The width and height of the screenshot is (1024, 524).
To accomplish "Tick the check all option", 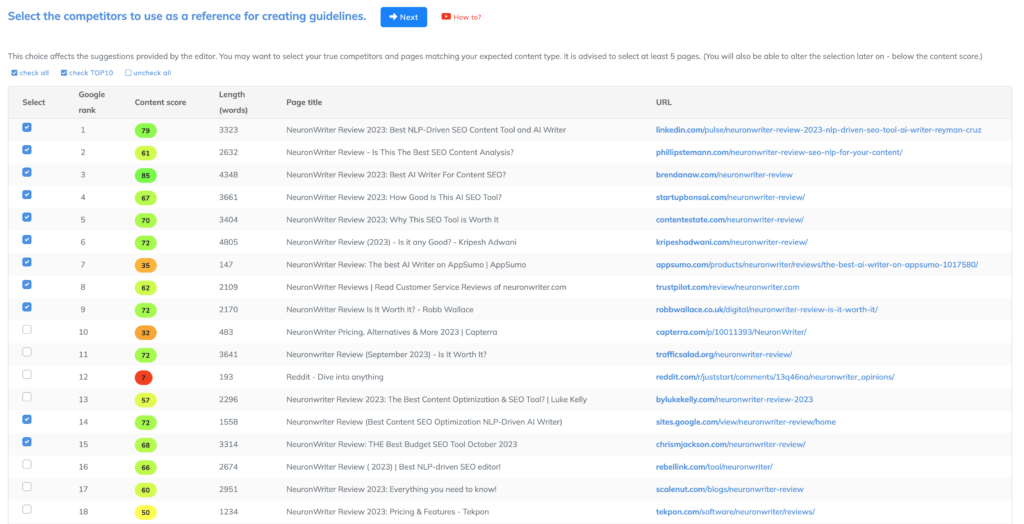I will click(30, 73).
